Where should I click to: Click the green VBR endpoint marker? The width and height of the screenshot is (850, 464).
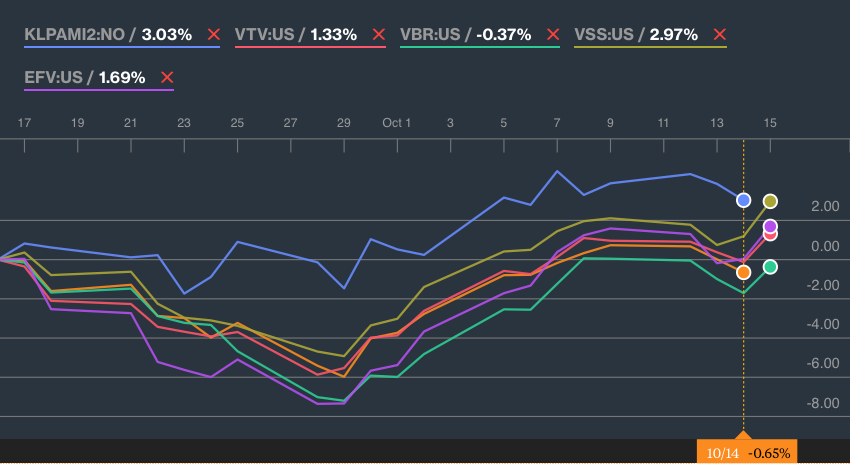pos(770,267)
